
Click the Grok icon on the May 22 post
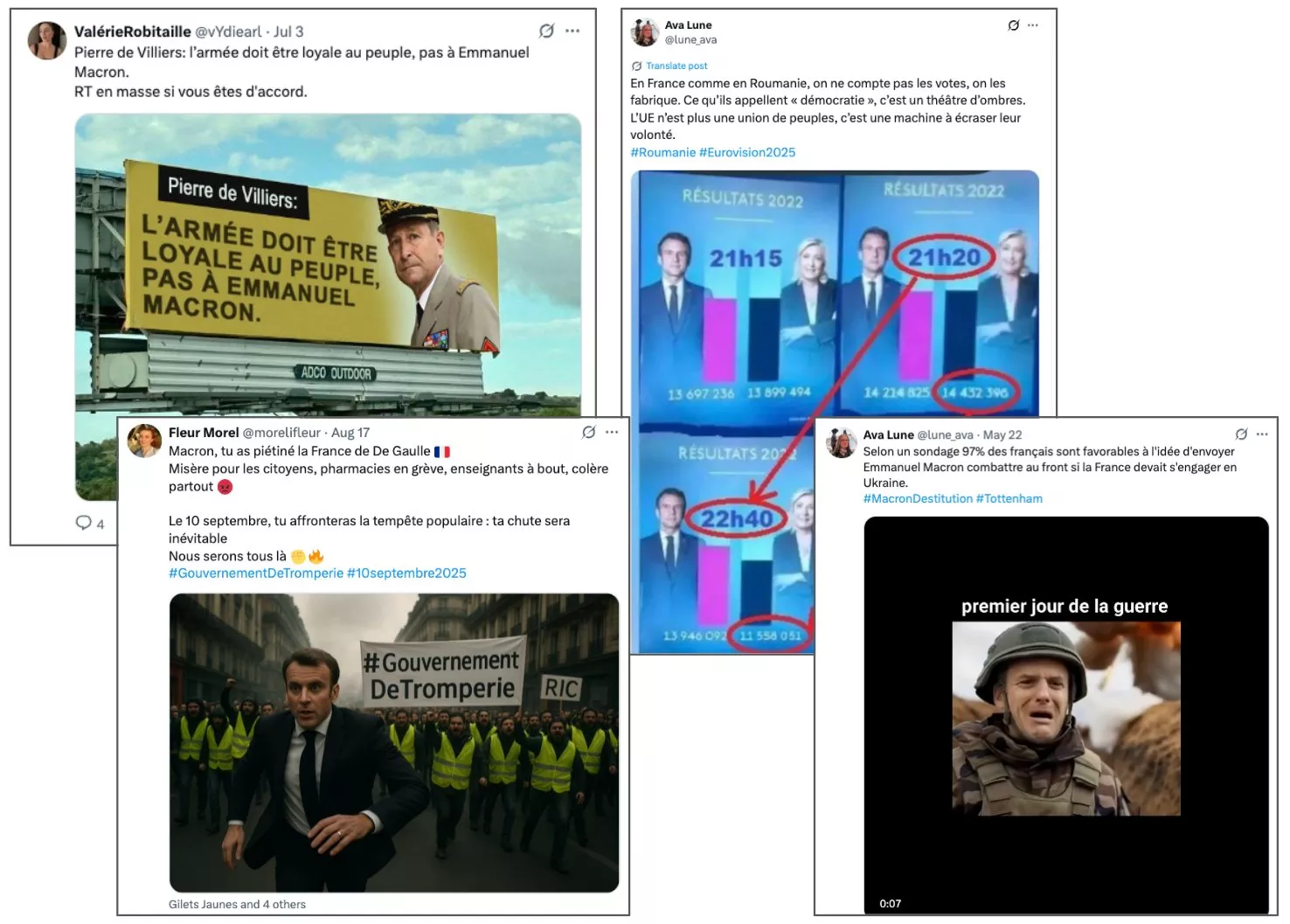[1241, 434]
